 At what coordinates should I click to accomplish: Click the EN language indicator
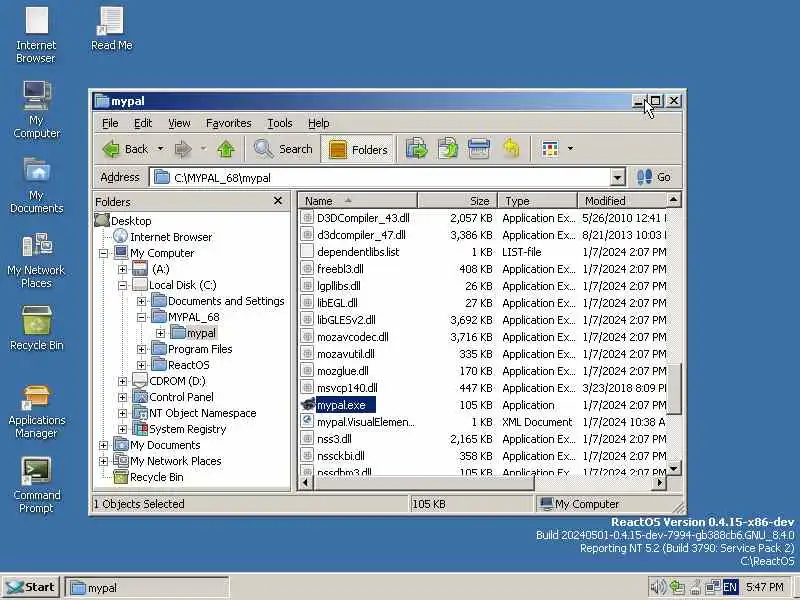pos(730,587)
